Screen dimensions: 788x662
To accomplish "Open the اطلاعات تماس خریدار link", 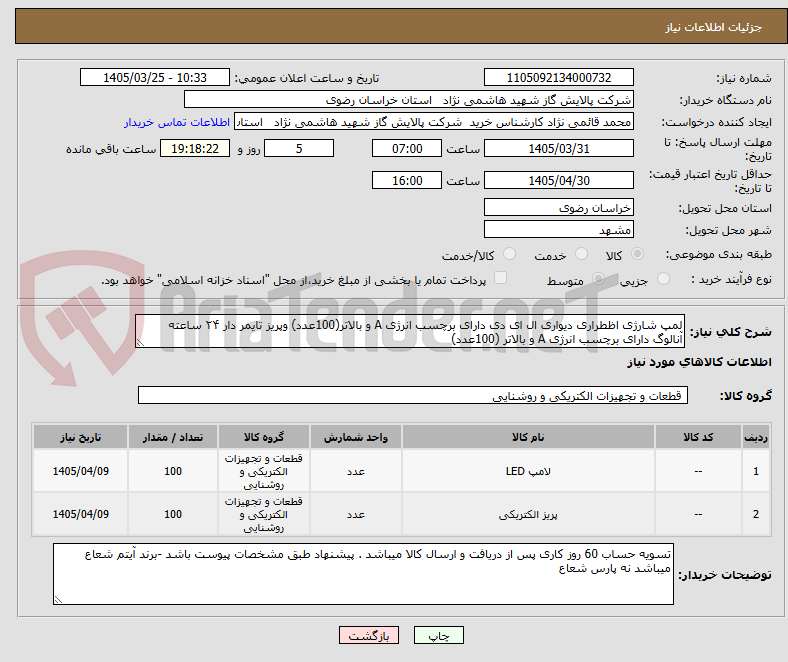I will click(177, 122).
